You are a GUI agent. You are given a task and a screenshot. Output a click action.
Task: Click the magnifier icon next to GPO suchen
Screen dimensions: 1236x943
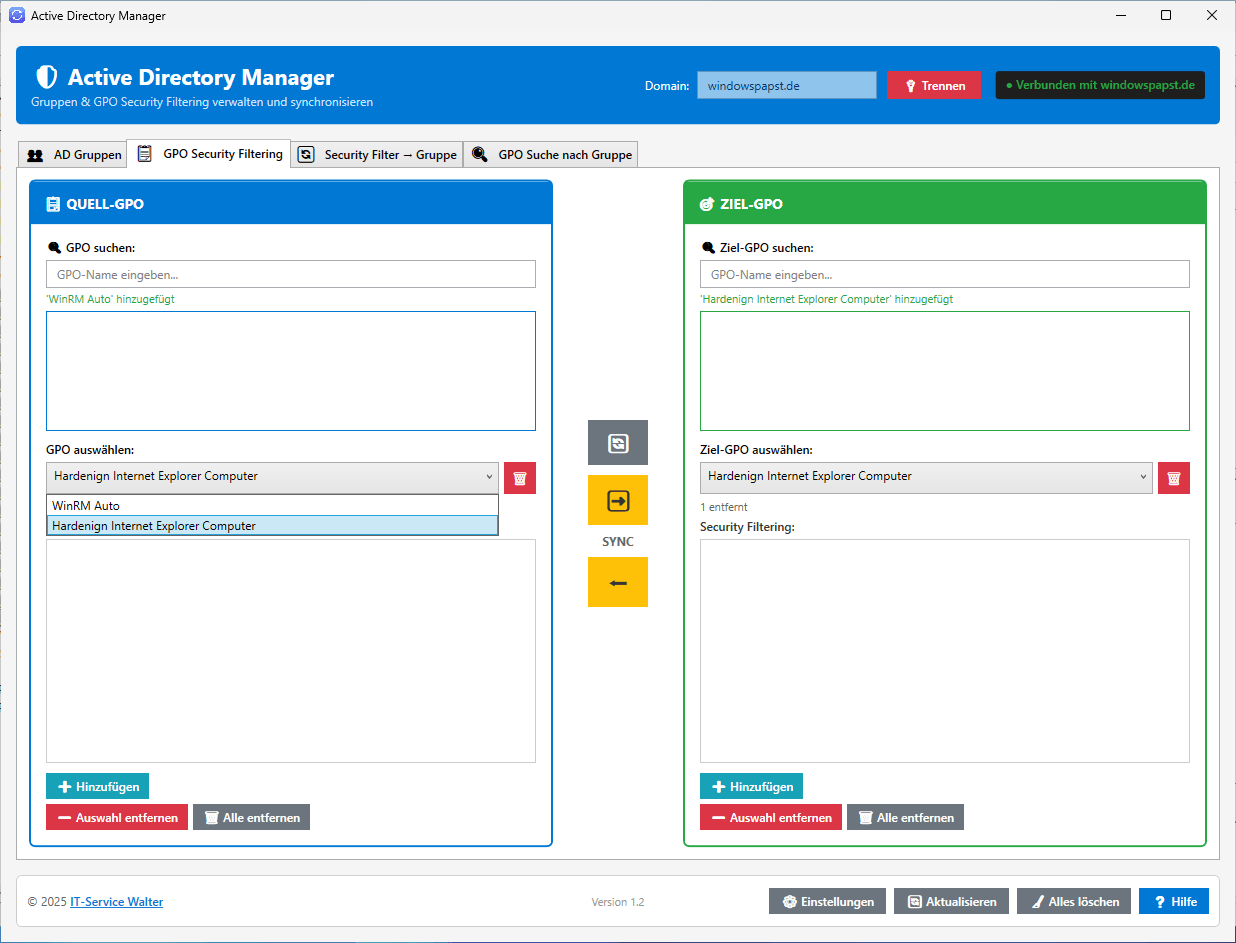(x=54, y=247)
